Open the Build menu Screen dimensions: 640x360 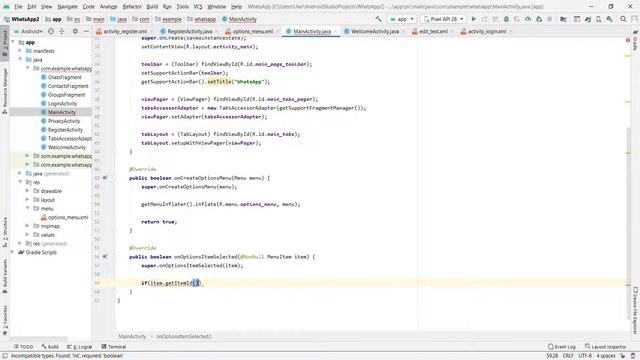(x=152, y=7)
